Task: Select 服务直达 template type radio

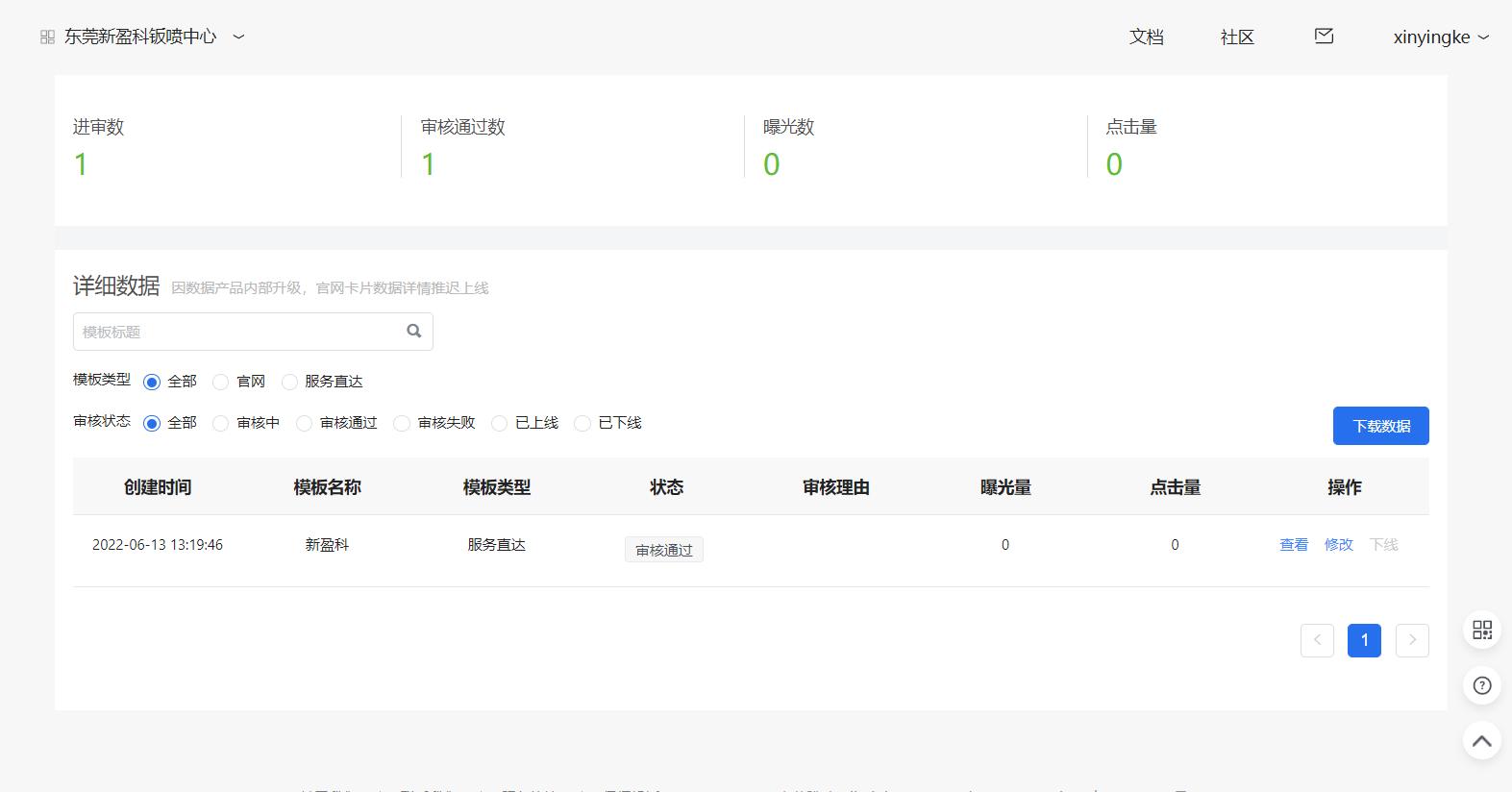Action: [289, 383]
